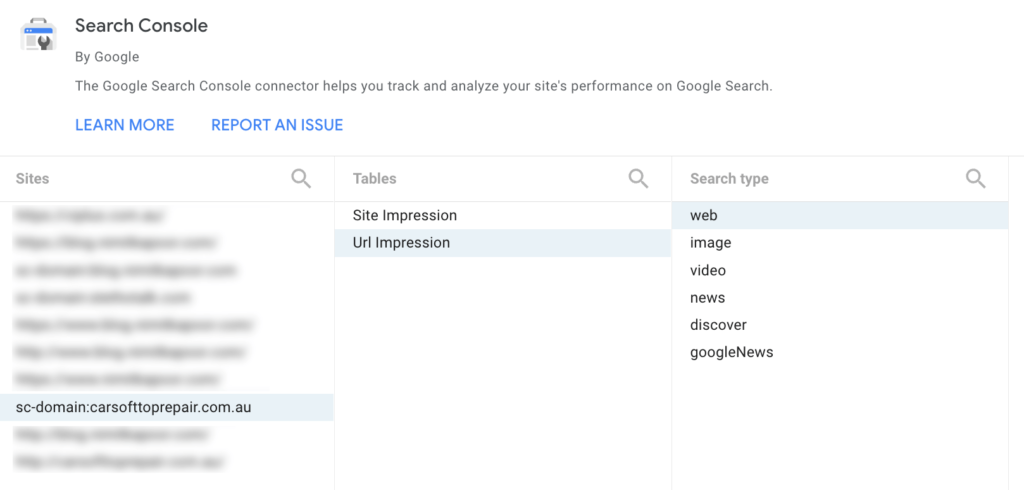Open search in the Sites column
This screenshot has width=1024, height=490.
click(301, 179)
